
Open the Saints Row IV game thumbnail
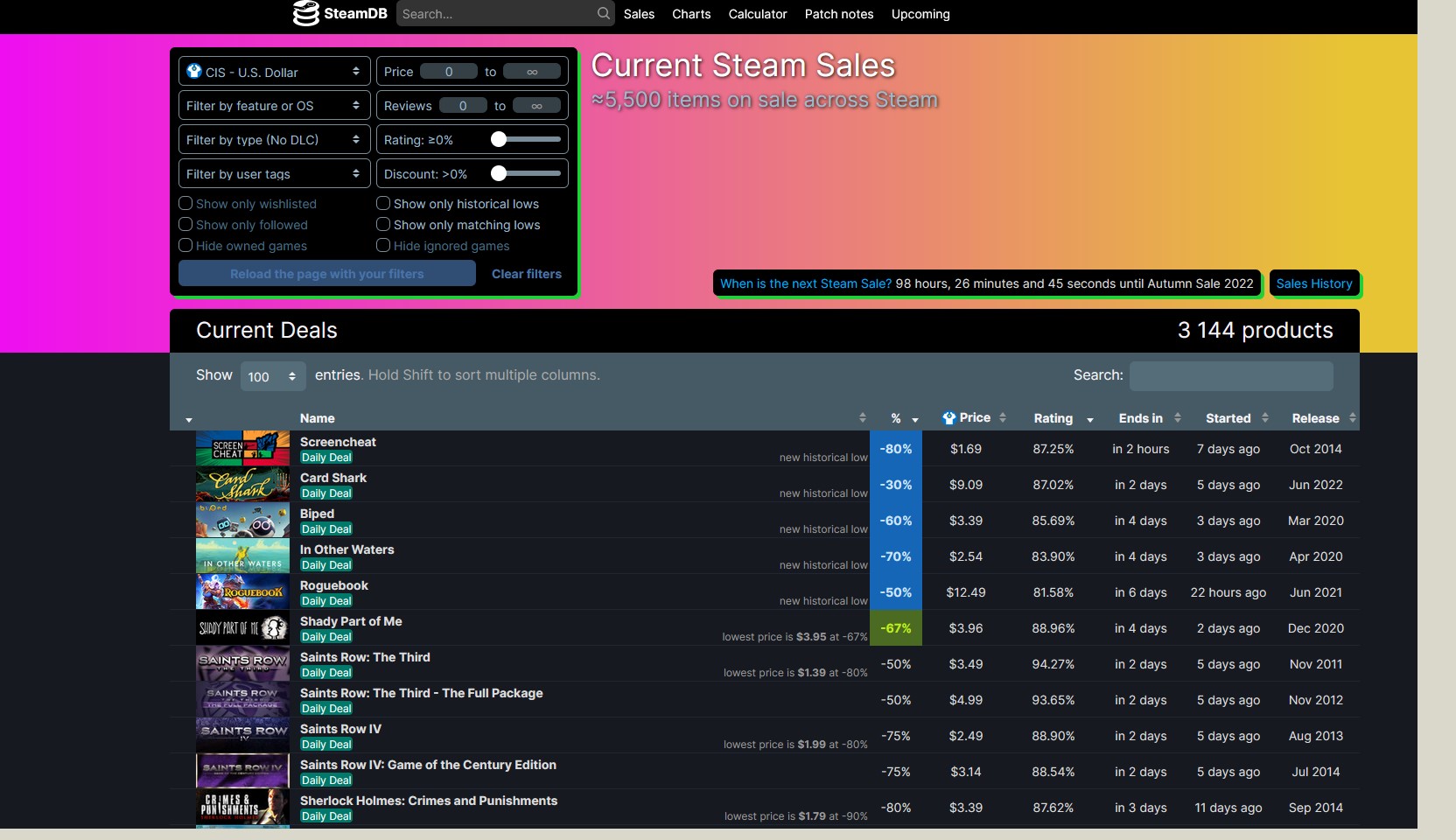[242, 735]
